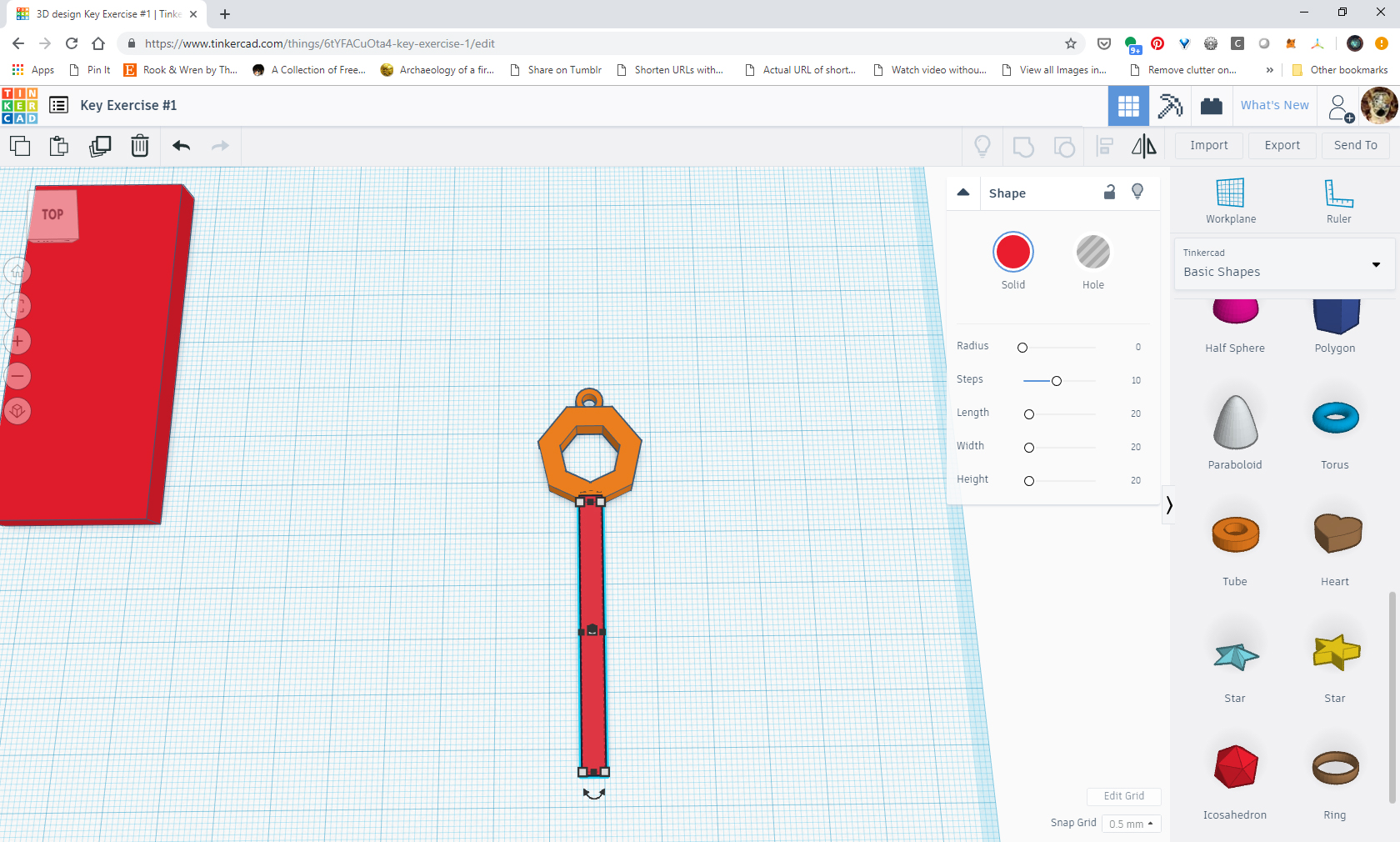Reload the page

pos(72,43)
